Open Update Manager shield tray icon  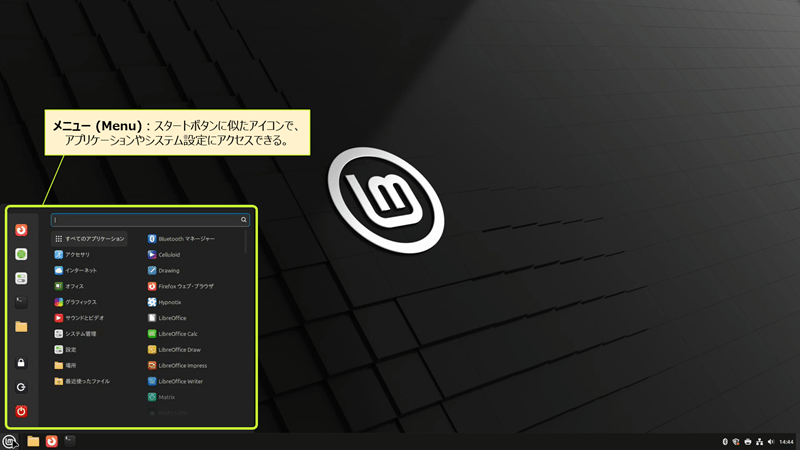pos(736,442)
